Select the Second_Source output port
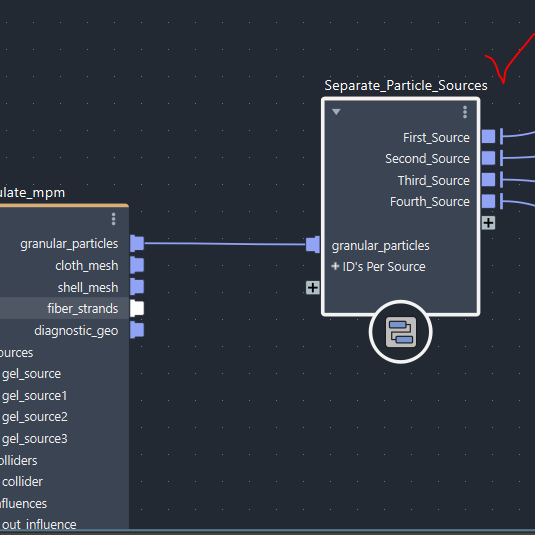The image size is (535, 535). (488, 158)
